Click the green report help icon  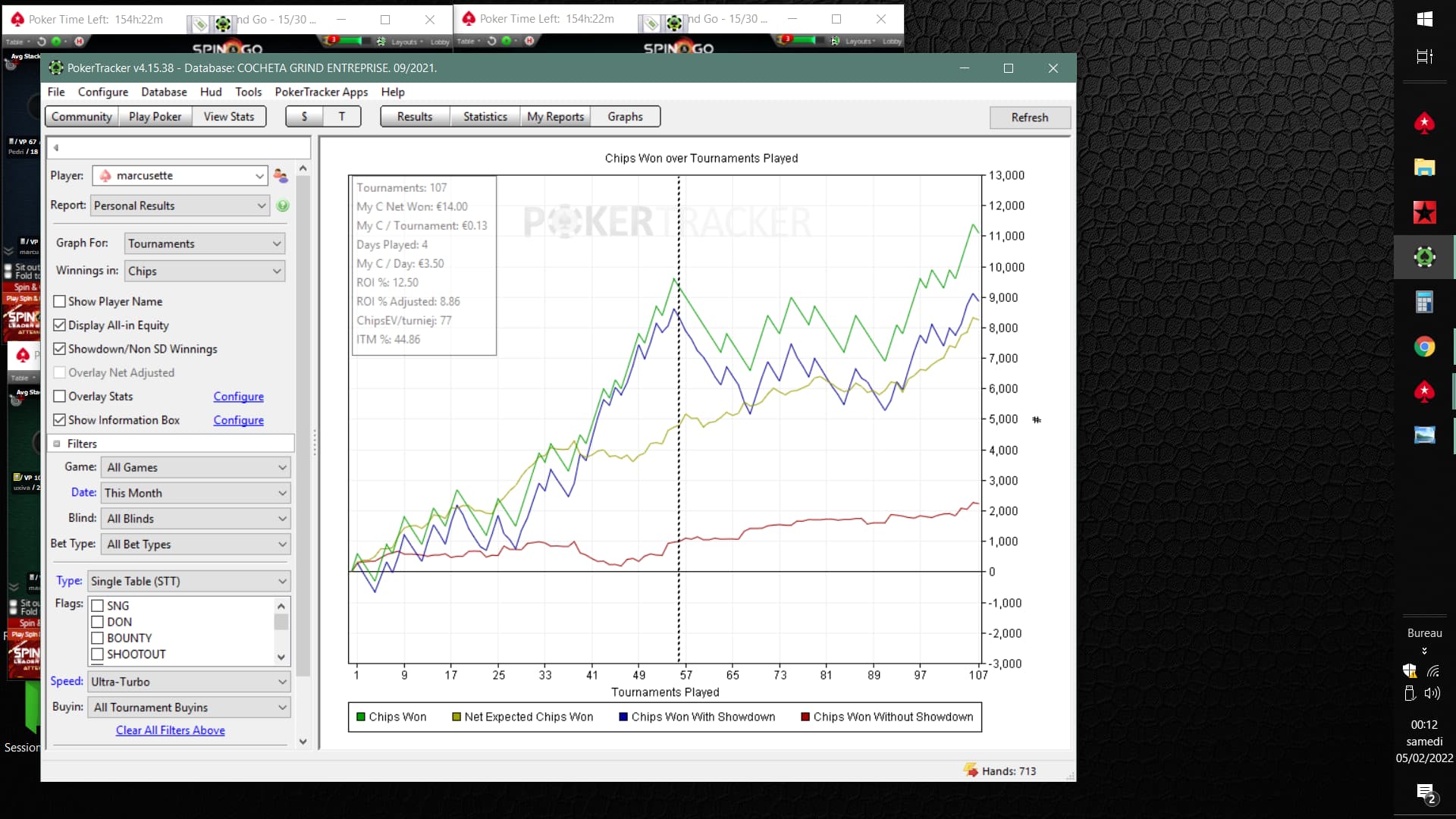click(283, 206)
